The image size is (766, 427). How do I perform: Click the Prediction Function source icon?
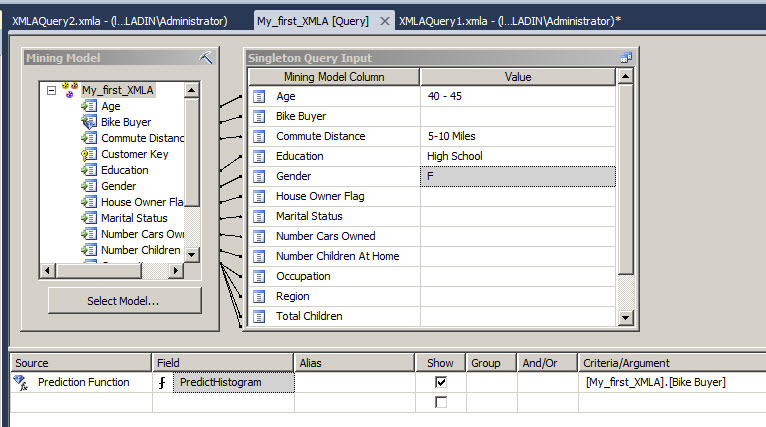pos(21,382)
